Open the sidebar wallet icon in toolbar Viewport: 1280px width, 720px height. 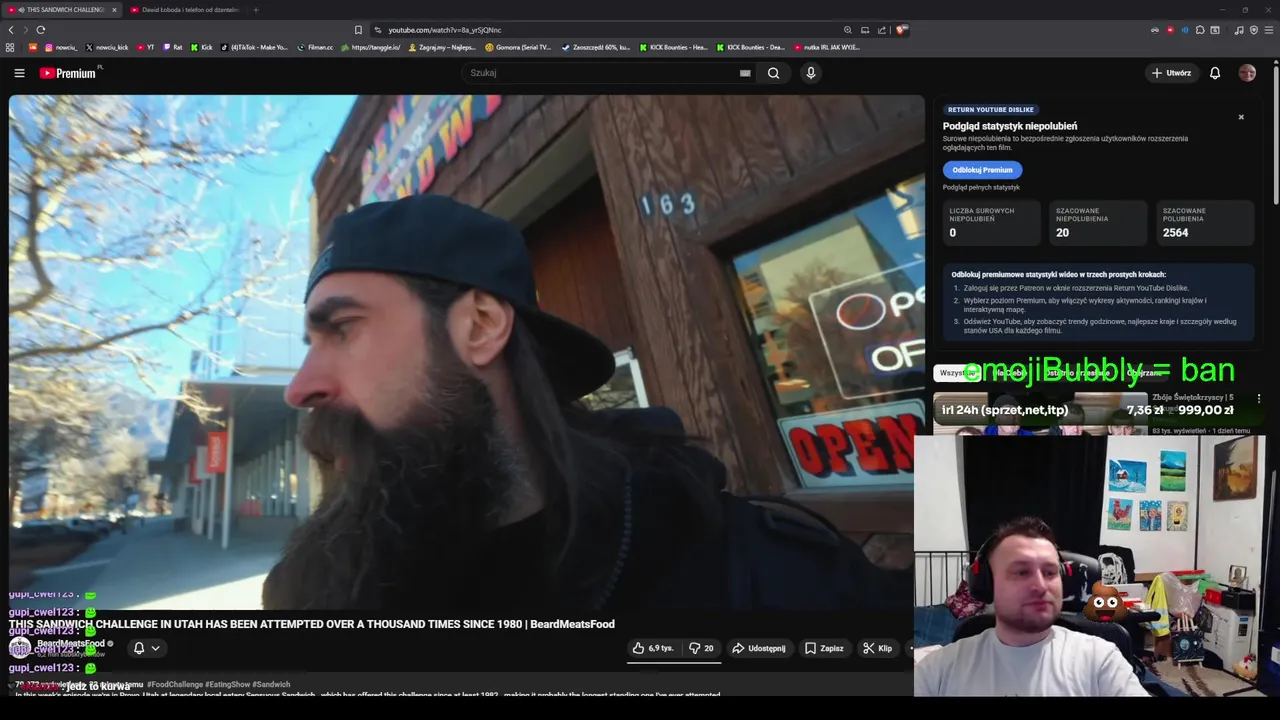tap(1215, 30)
